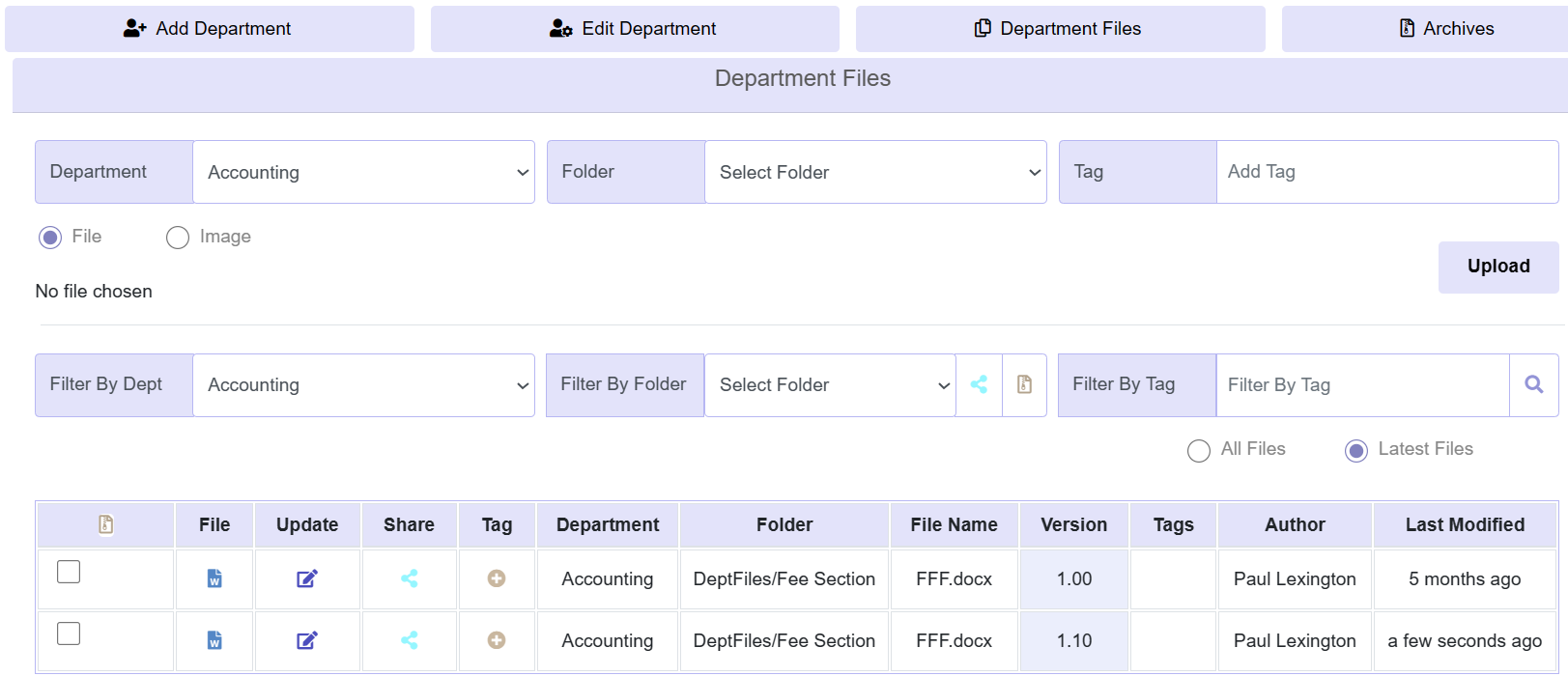This screenshot has height=676, width=1568.
Task: Focus the Add Tag input field
Action: click(1387, 172)
